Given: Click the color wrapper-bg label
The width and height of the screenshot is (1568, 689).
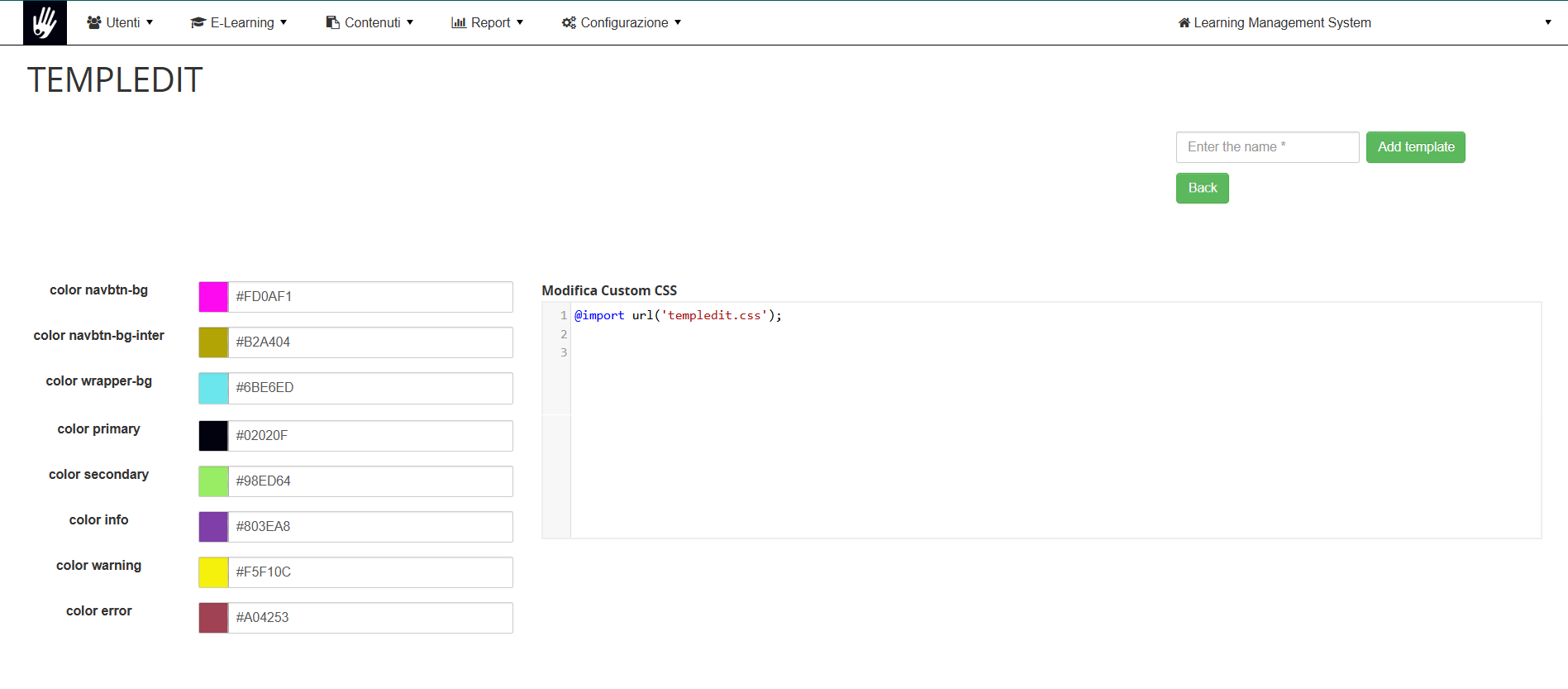Looking at the screenshot, I should (x=99, y=381).
